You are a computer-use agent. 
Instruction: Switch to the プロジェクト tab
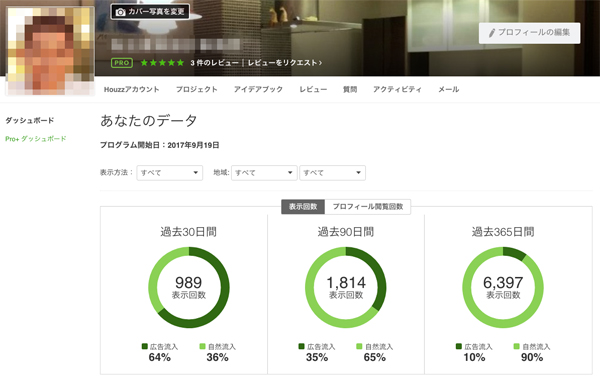(x=197, y=89)
